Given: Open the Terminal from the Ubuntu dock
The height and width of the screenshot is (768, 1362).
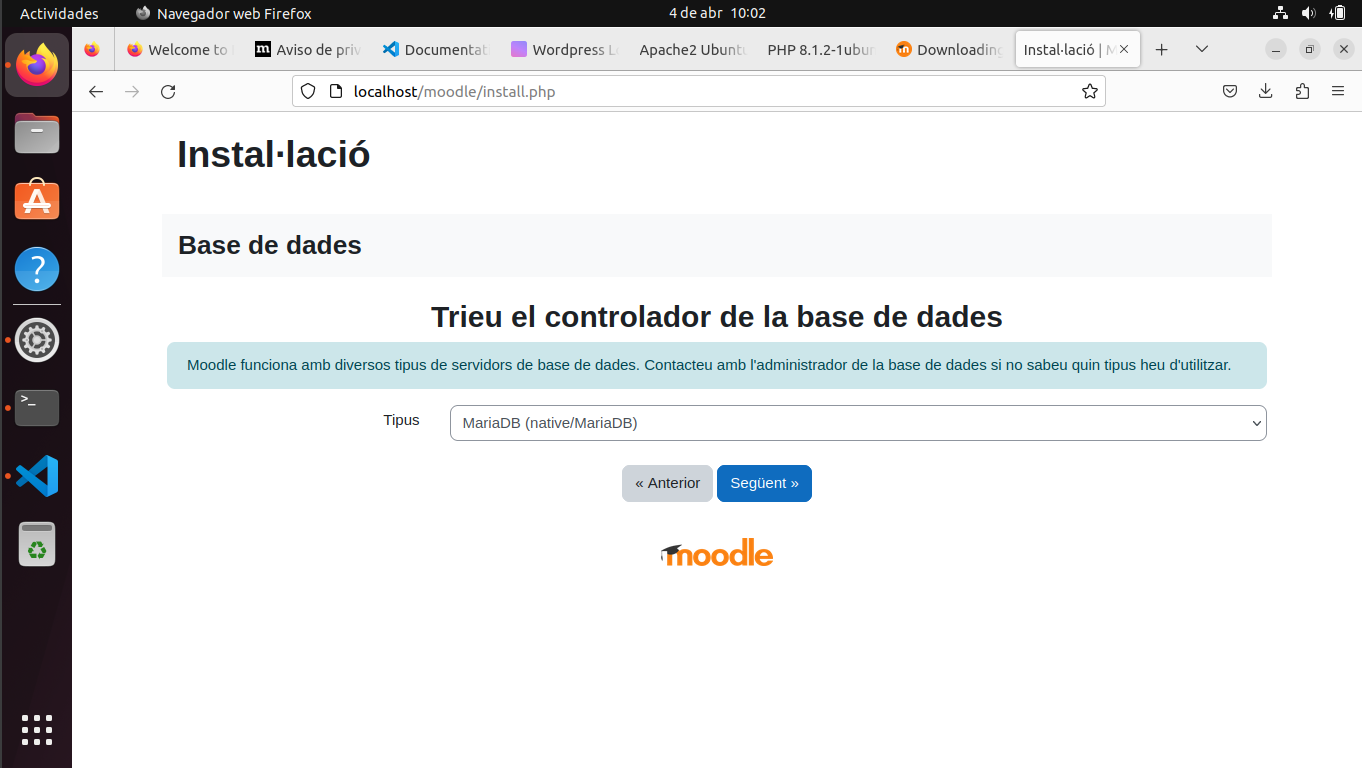Looking at the screenshot, I should [x=36, y=408].
